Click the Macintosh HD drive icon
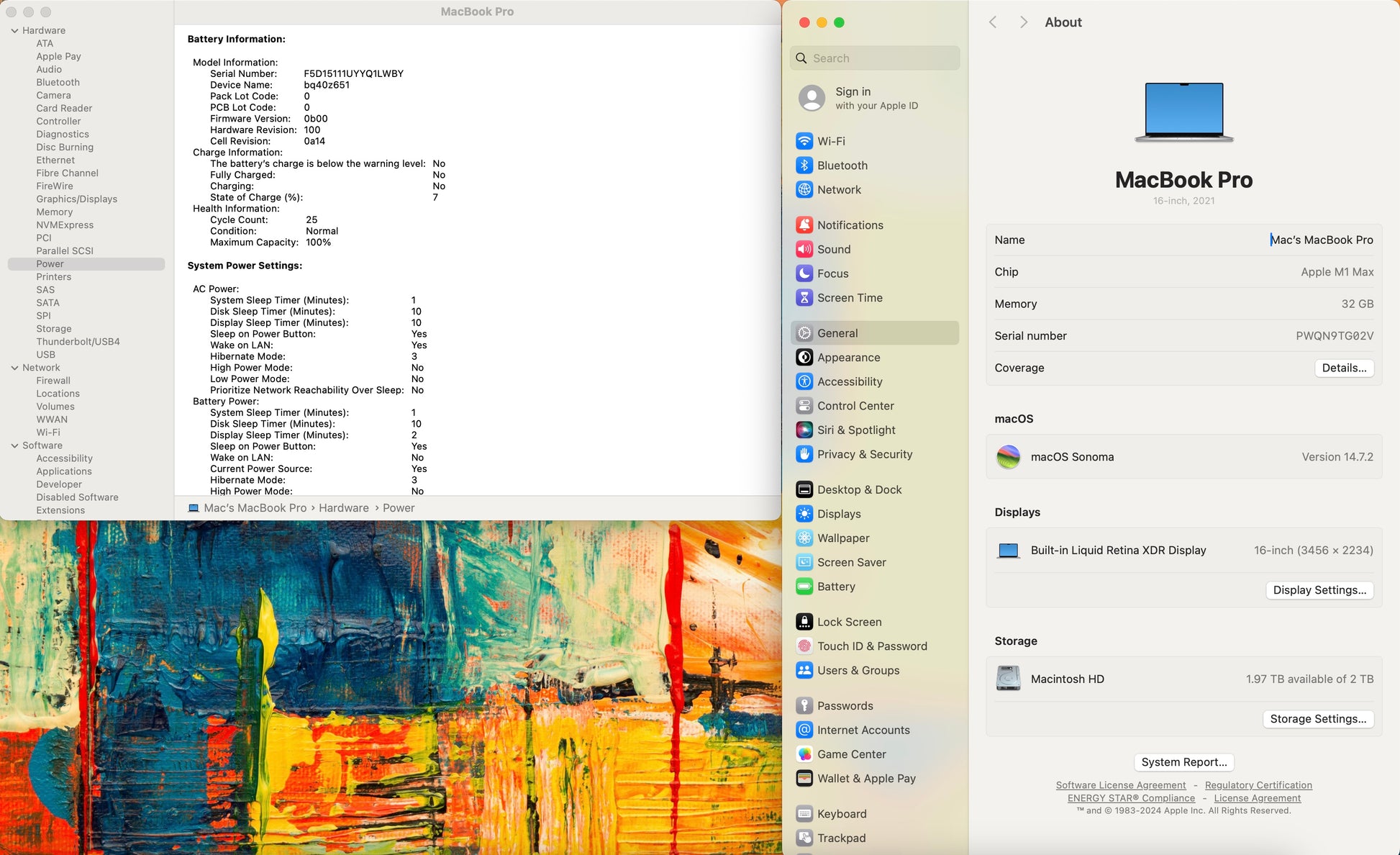This screenshot has height=855, width=1400. pyautogui.click(x=1008, y=679)
